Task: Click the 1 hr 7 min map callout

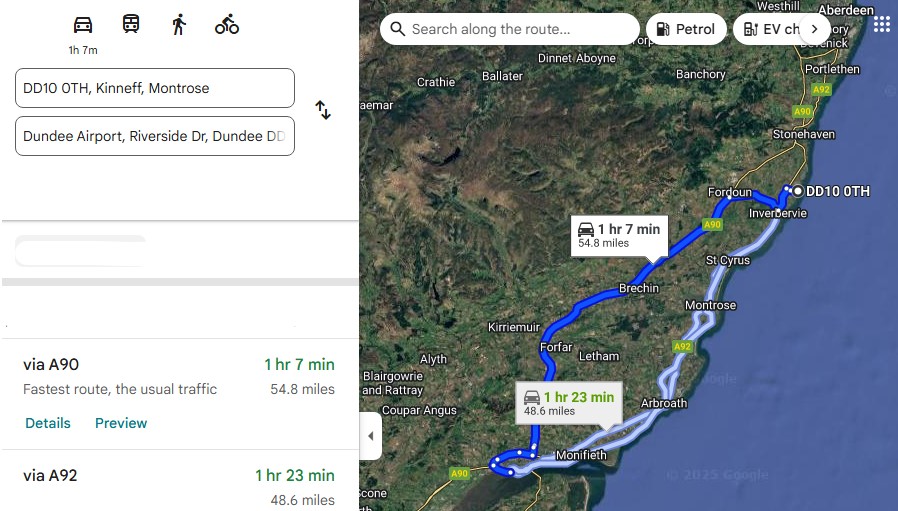Action: (618, 235)
